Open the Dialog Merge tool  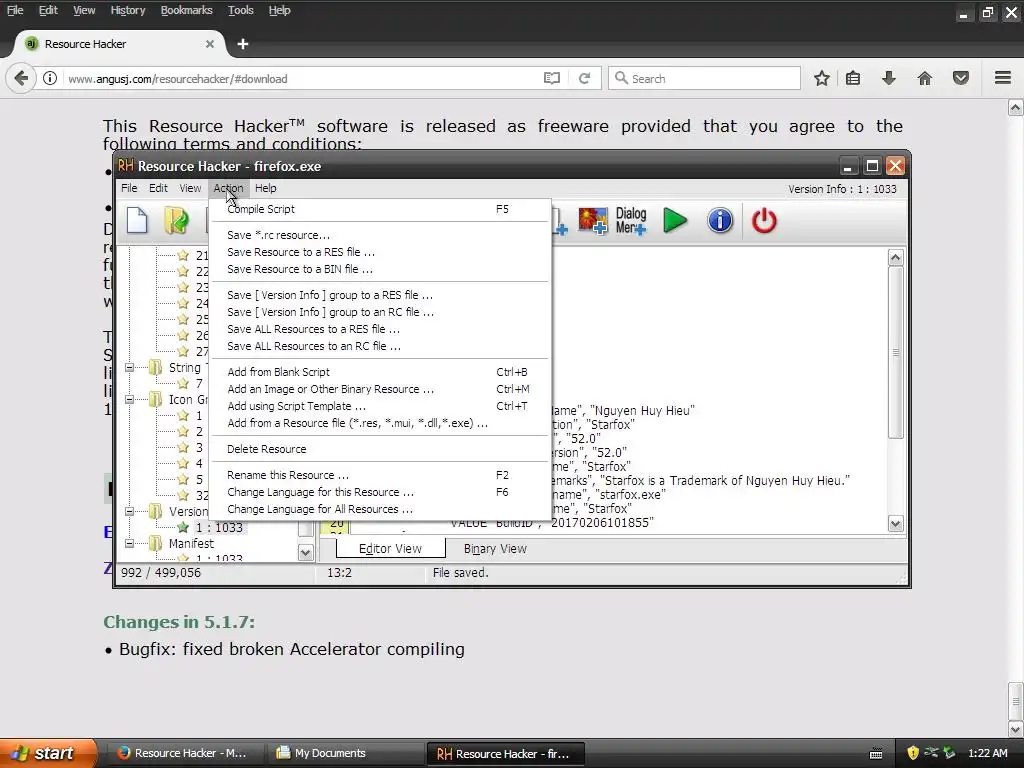[631, 221]
